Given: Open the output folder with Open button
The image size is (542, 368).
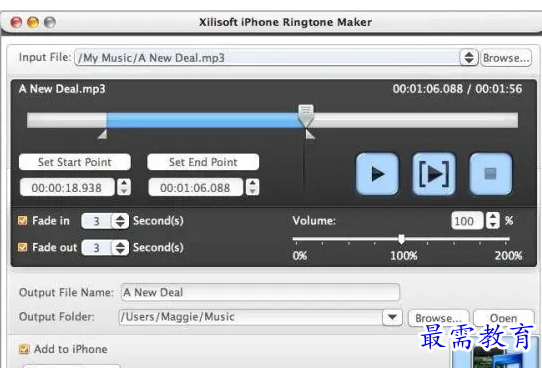Looking at the screenshot, I should point(503,318).
